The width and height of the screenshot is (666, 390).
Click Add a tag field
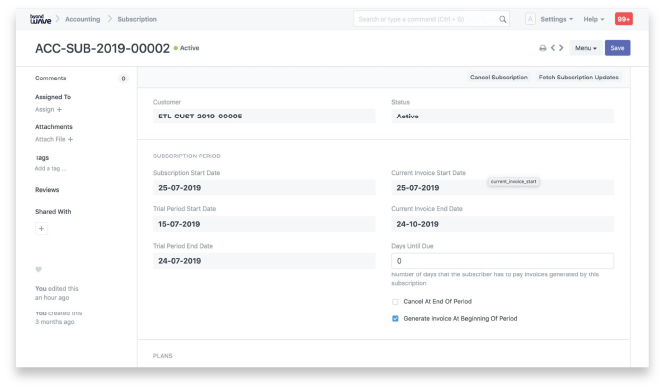[51, 169]
